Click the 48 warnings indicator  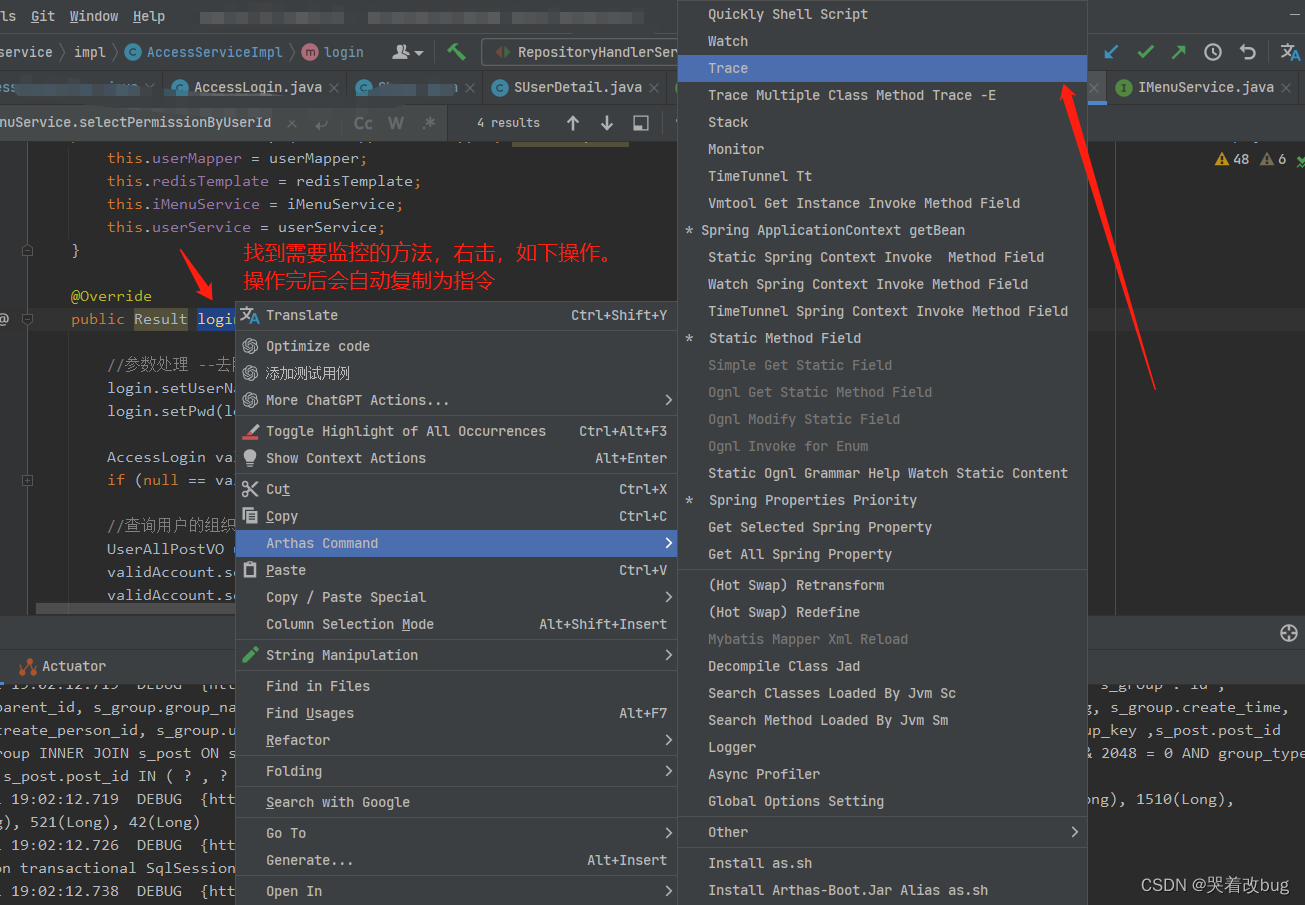1232,159
